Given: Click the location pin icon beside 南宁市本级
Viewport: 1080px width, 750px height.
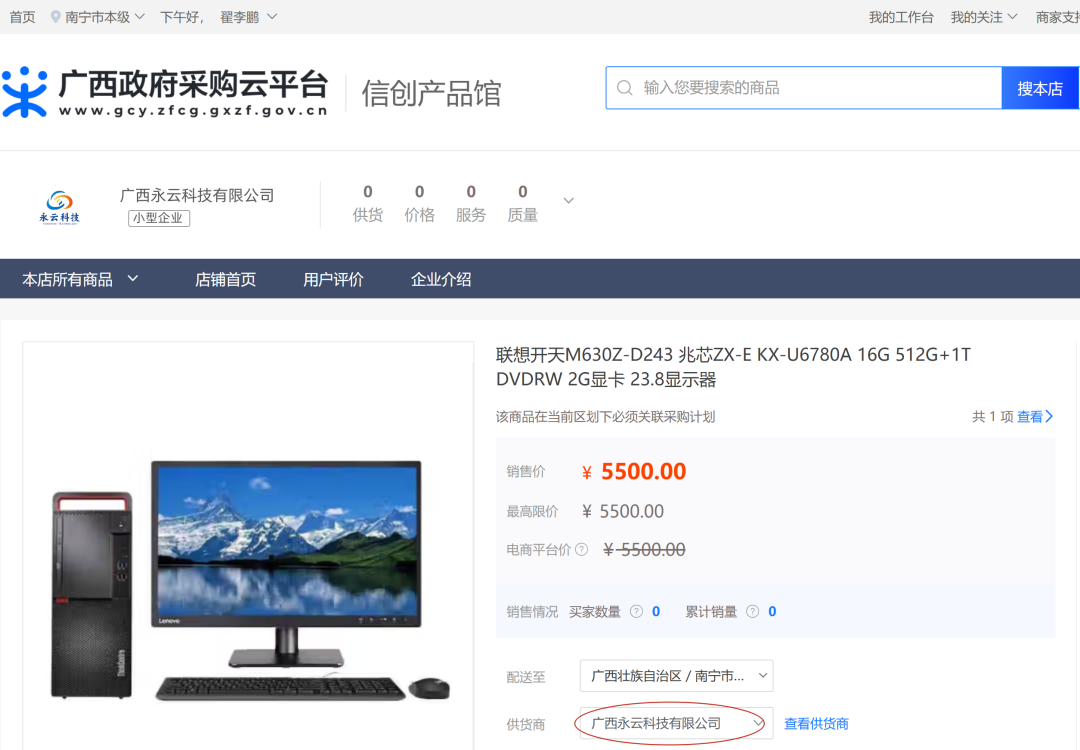Looking at the screenshot, I should click(56, 16).
